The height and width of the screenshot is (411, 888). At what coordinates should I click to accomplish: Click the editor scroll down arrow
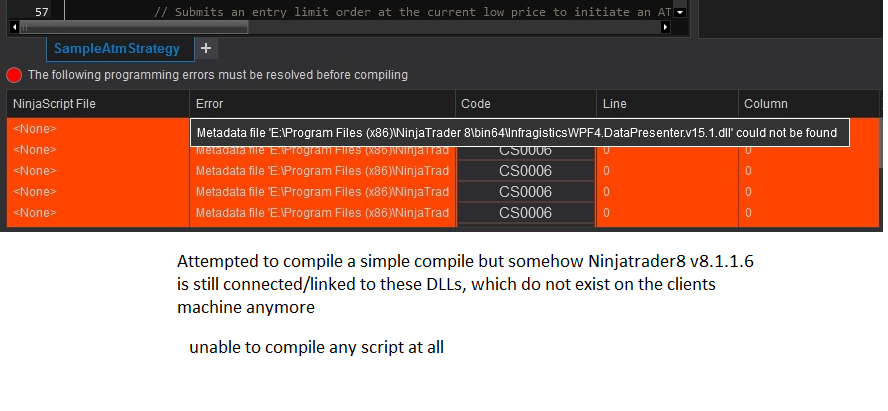click(681, 12)
